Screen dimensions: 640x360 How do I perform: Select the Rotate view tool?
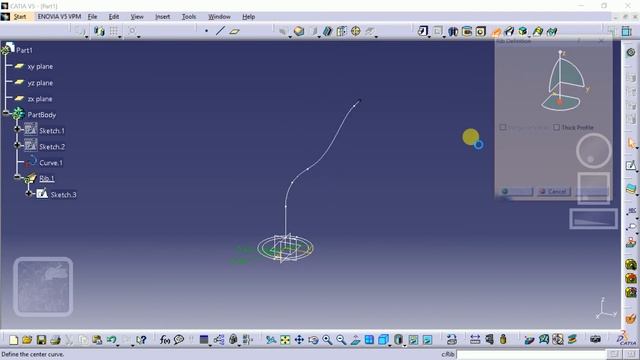pos(313,340)
